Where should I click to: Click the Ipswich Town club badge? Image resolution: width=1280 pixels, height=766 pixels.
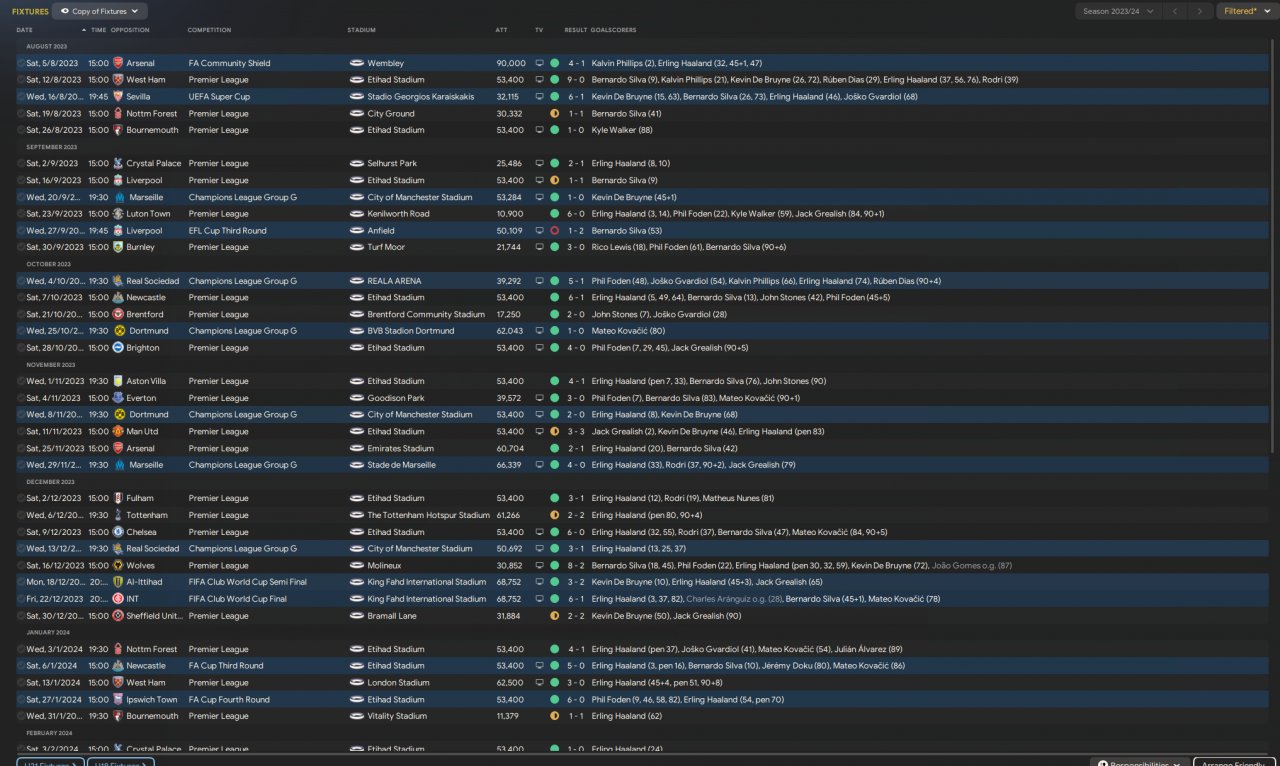click(118, 700)
